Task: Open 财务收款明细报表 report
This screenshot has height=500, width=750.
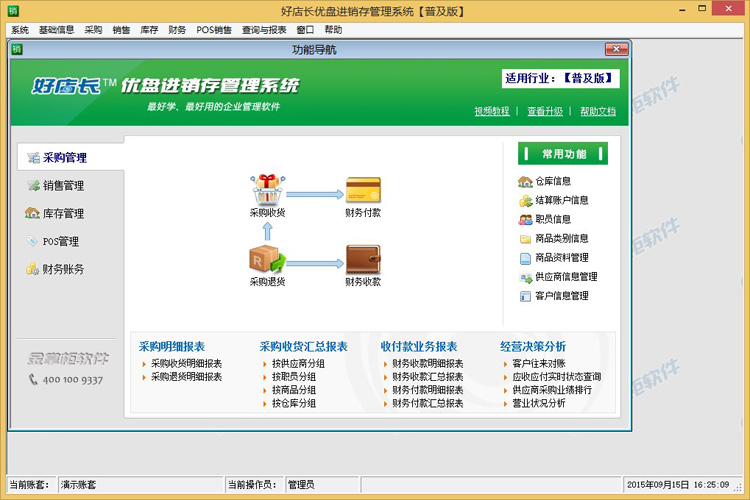Action: pyautogui.click(x=428, y=364)
